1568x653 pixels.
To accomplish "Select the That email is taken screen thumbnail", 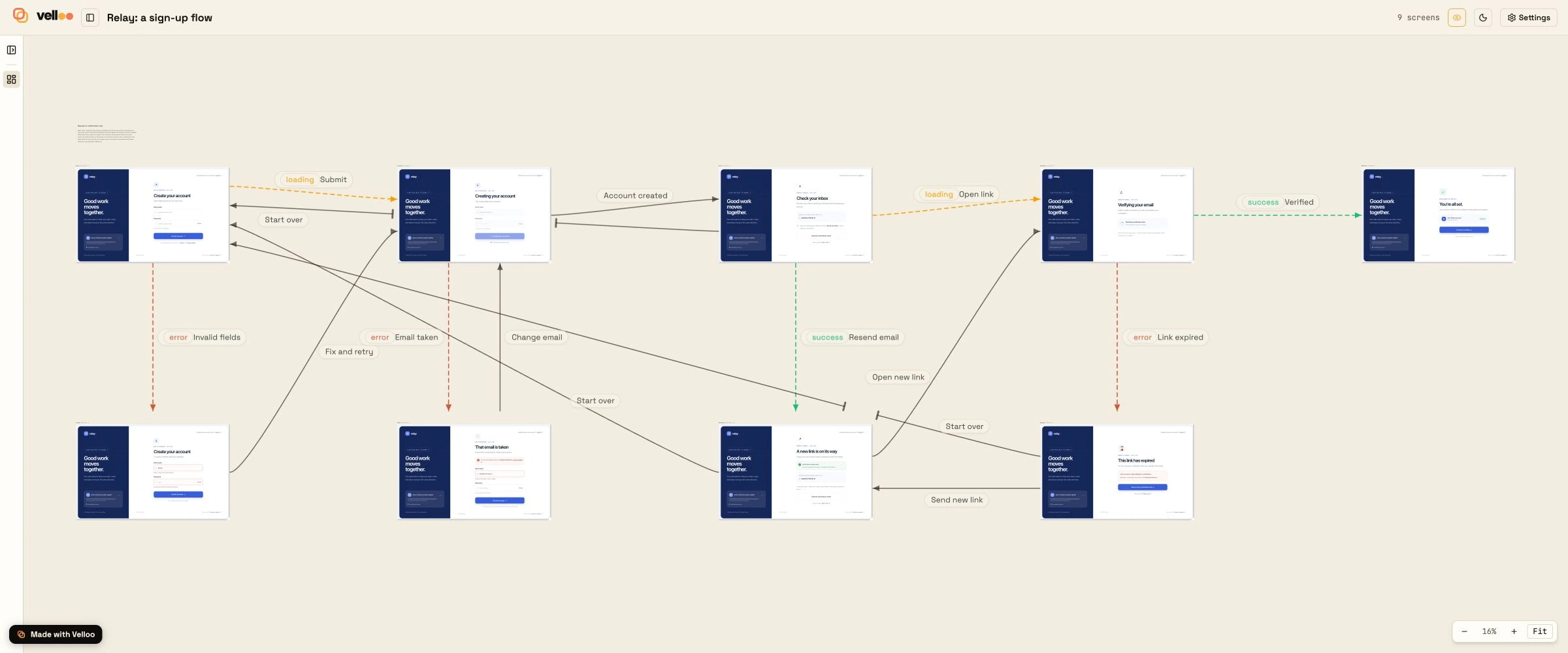I will (x=474, y=472).
